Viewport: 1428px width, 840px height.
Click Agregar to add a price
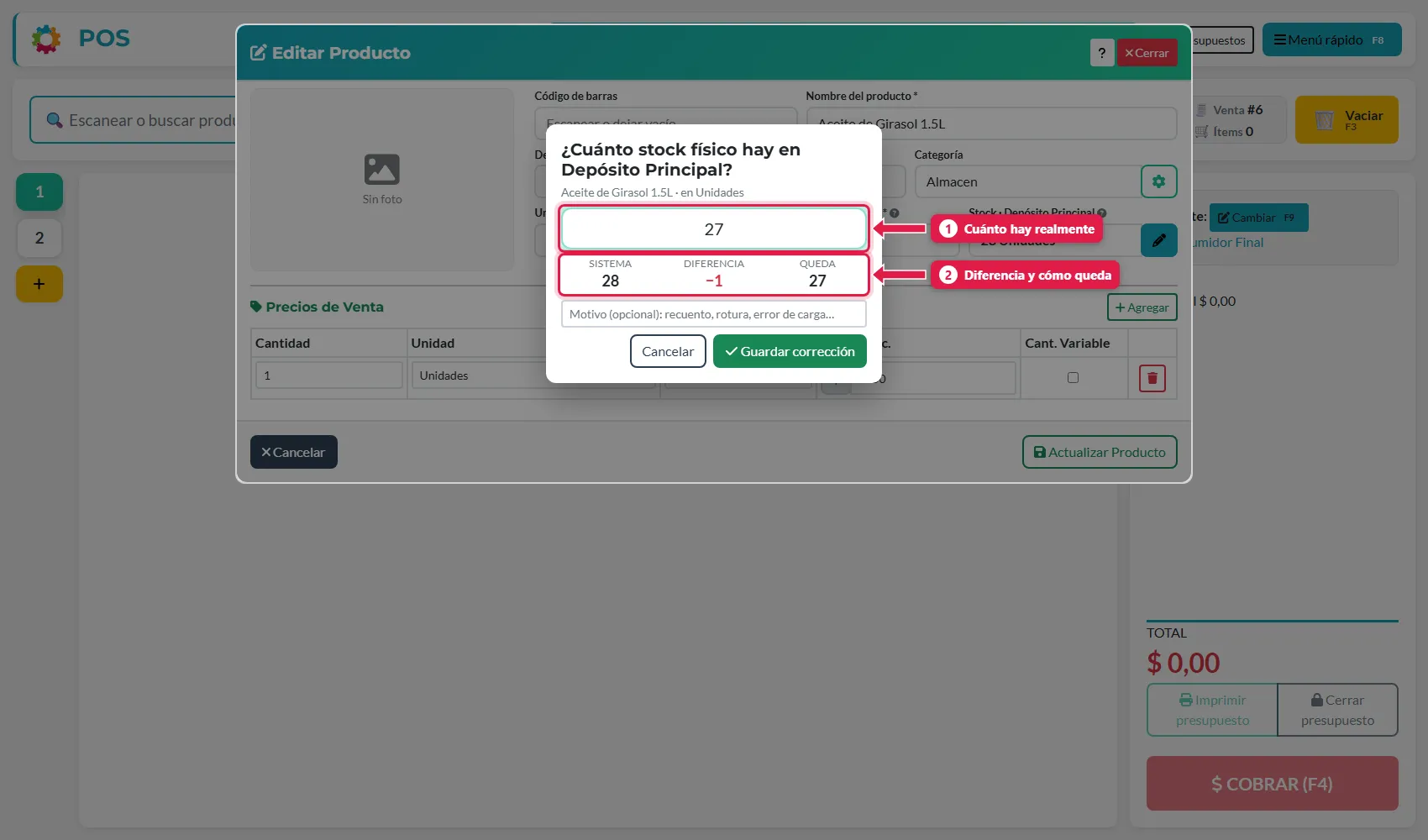tap(1142, 307)
